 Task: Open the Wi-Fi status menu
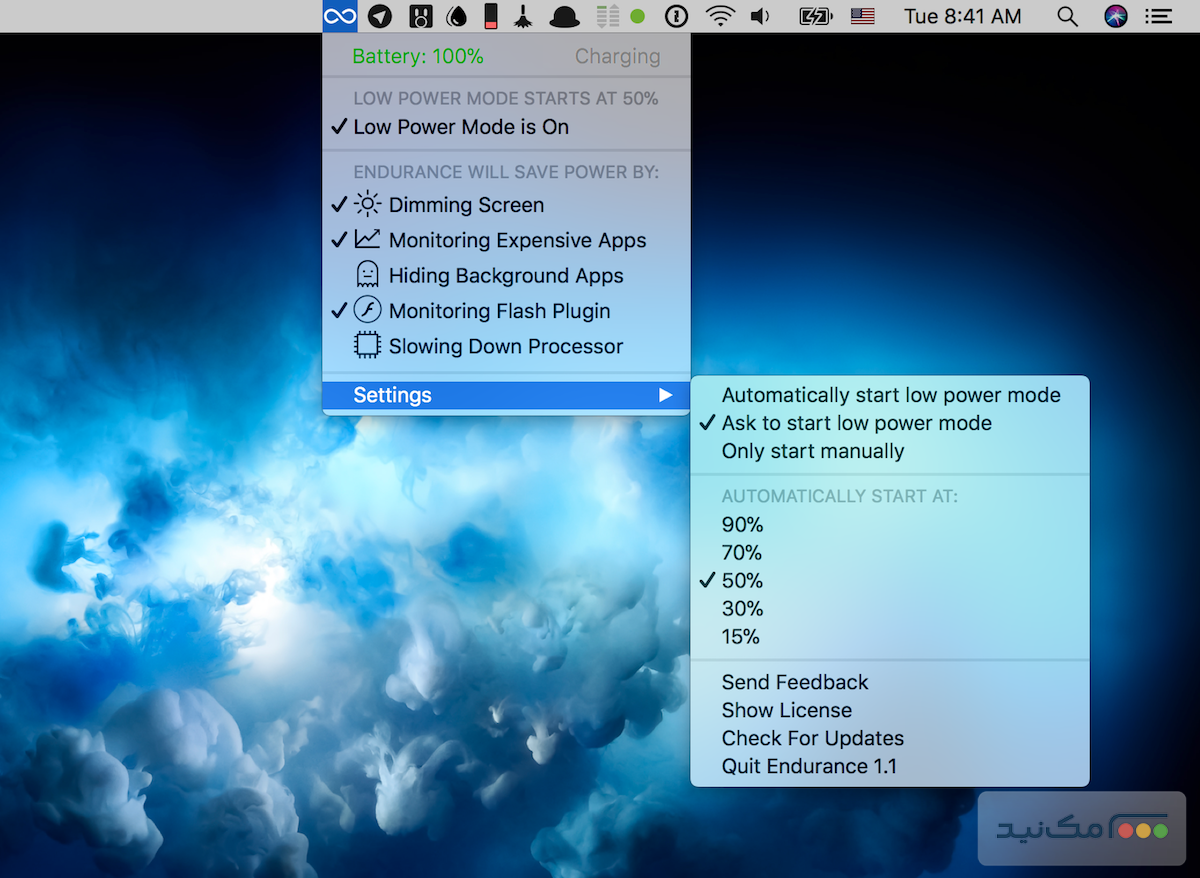(718, 16)
